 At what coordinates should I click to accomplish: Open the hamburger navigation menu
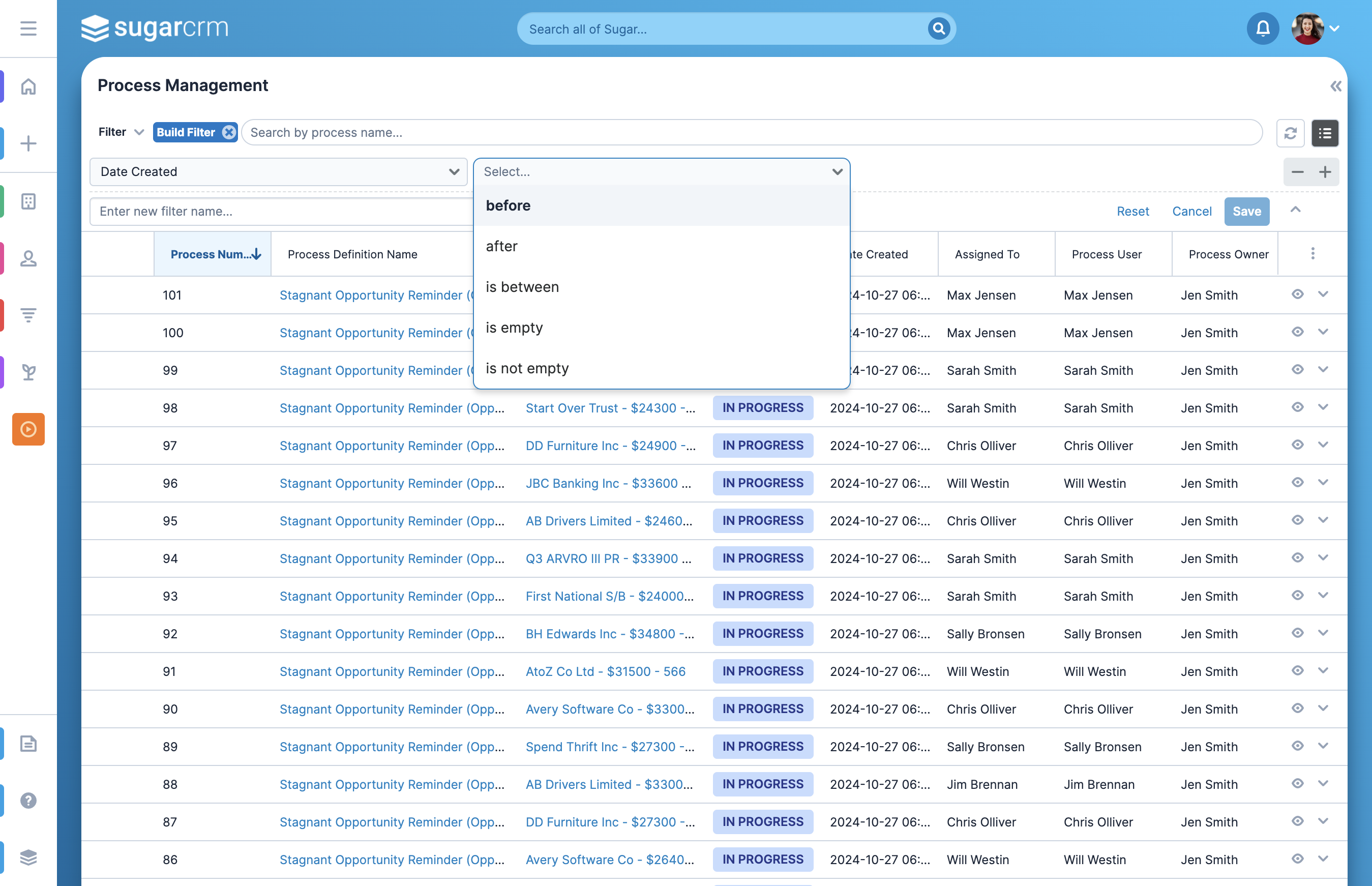(28, 28)
